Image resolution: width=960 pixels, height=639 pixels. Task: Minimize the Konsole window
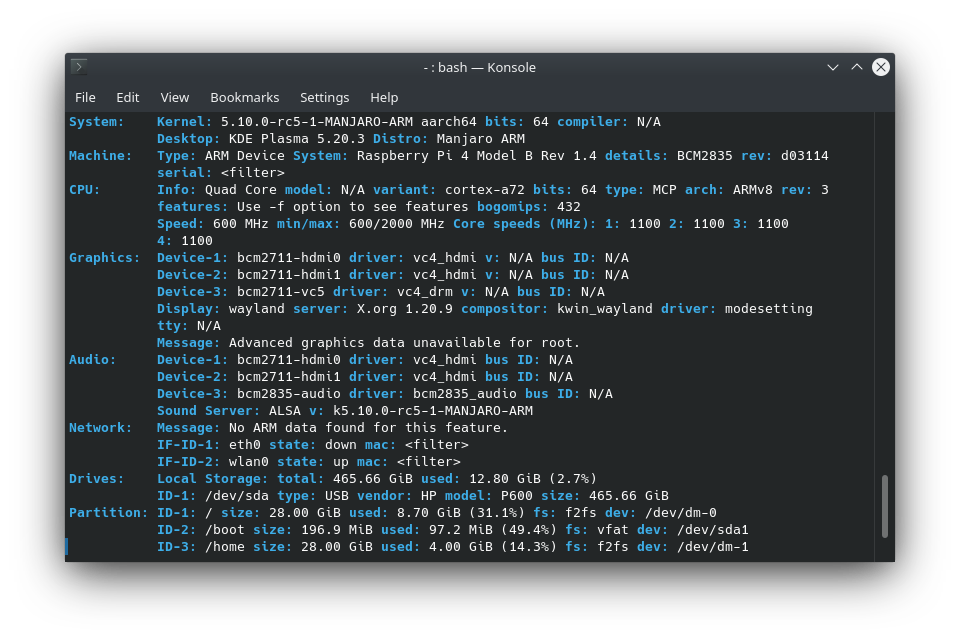point(833,67)
